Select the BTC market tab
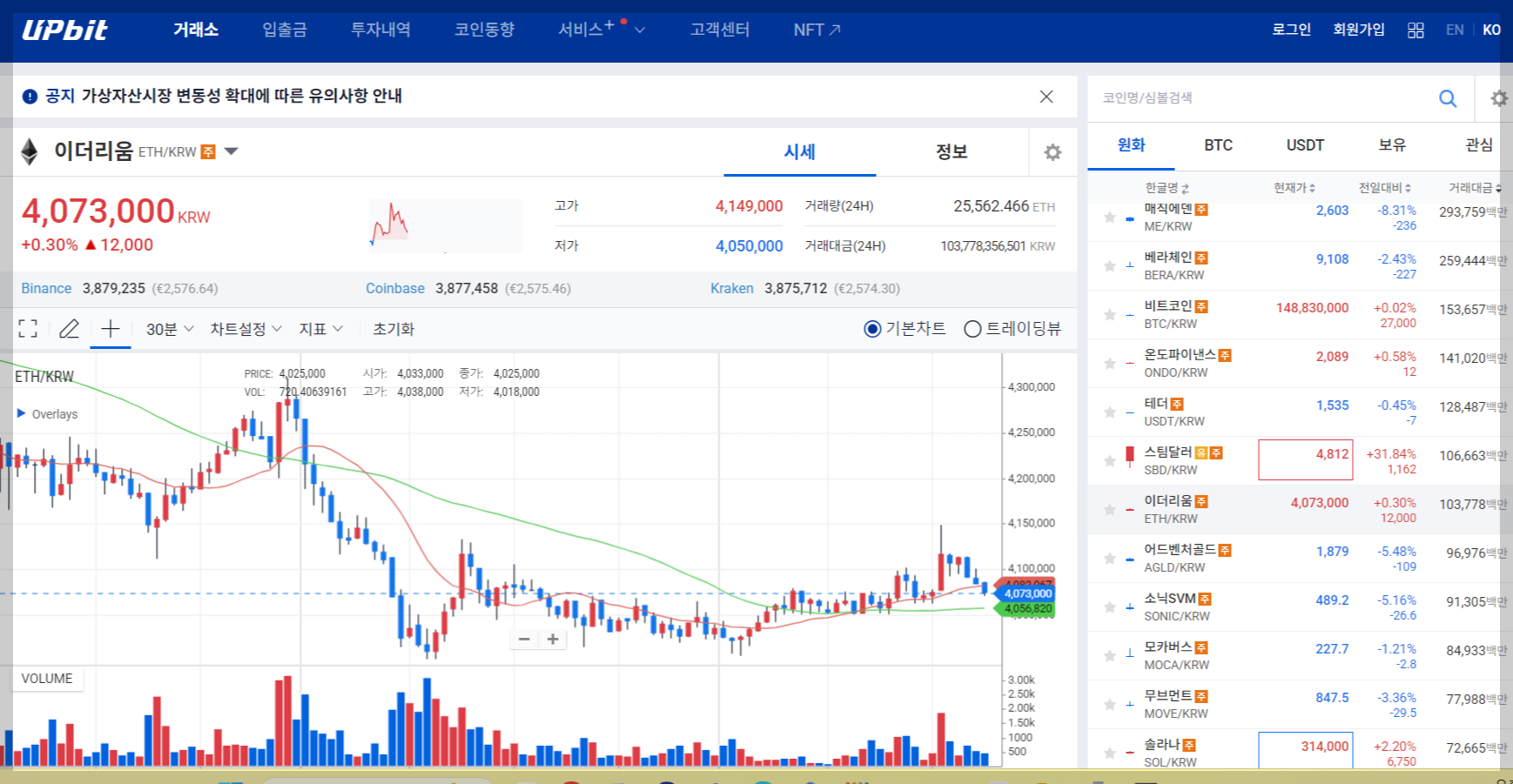Screen dimensions: 1513x784 point(1218,145)
